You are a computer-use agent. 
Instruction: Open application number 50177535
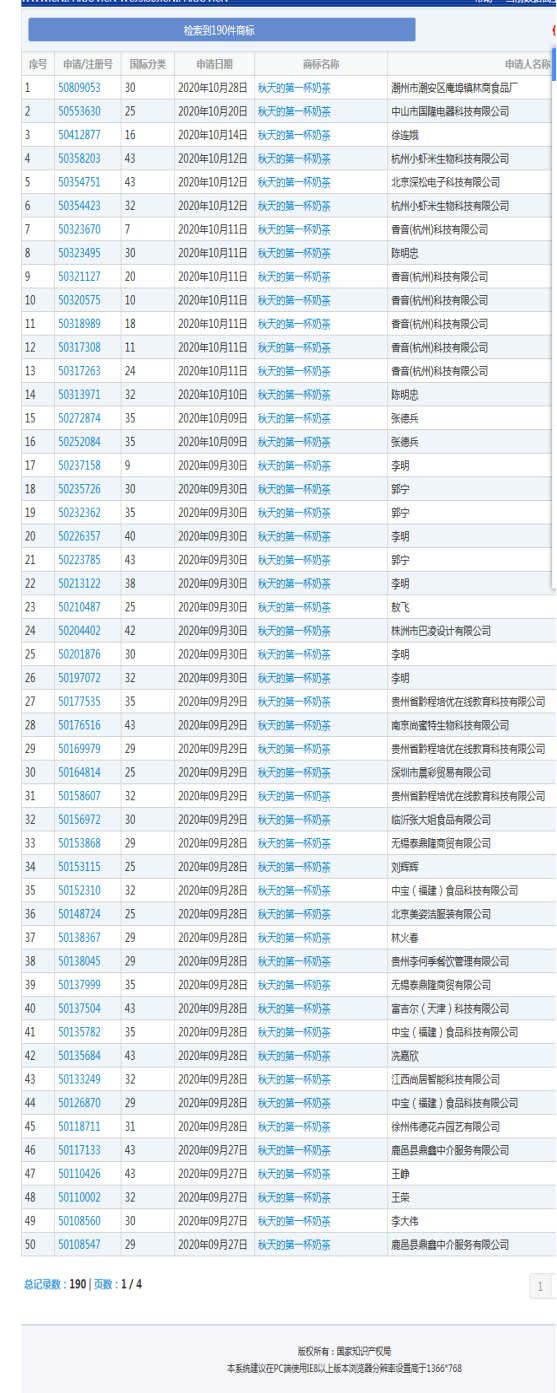pyautogui.click(x=79, y=702)
